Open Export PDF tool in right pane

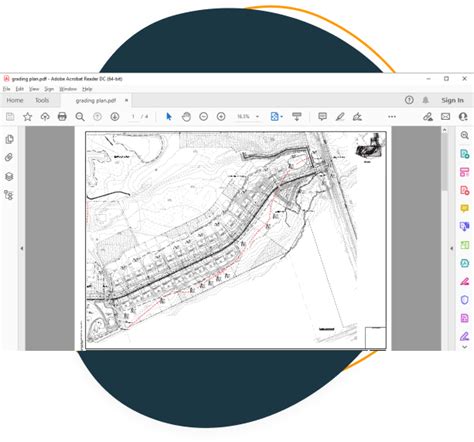click(465, 154)
